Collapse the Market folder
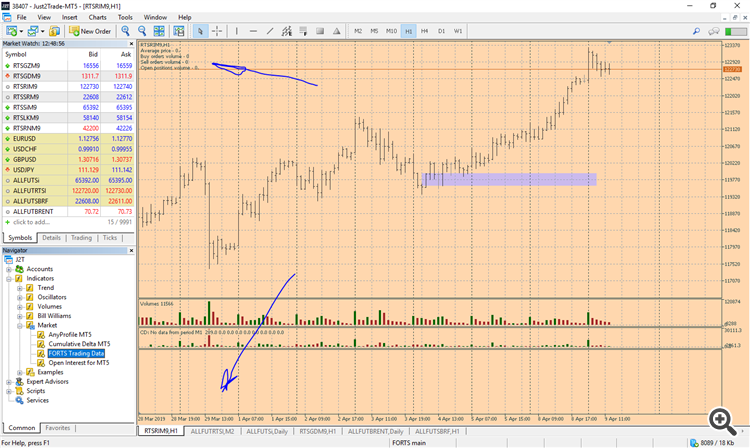750x448 pixels. point(20,326)
